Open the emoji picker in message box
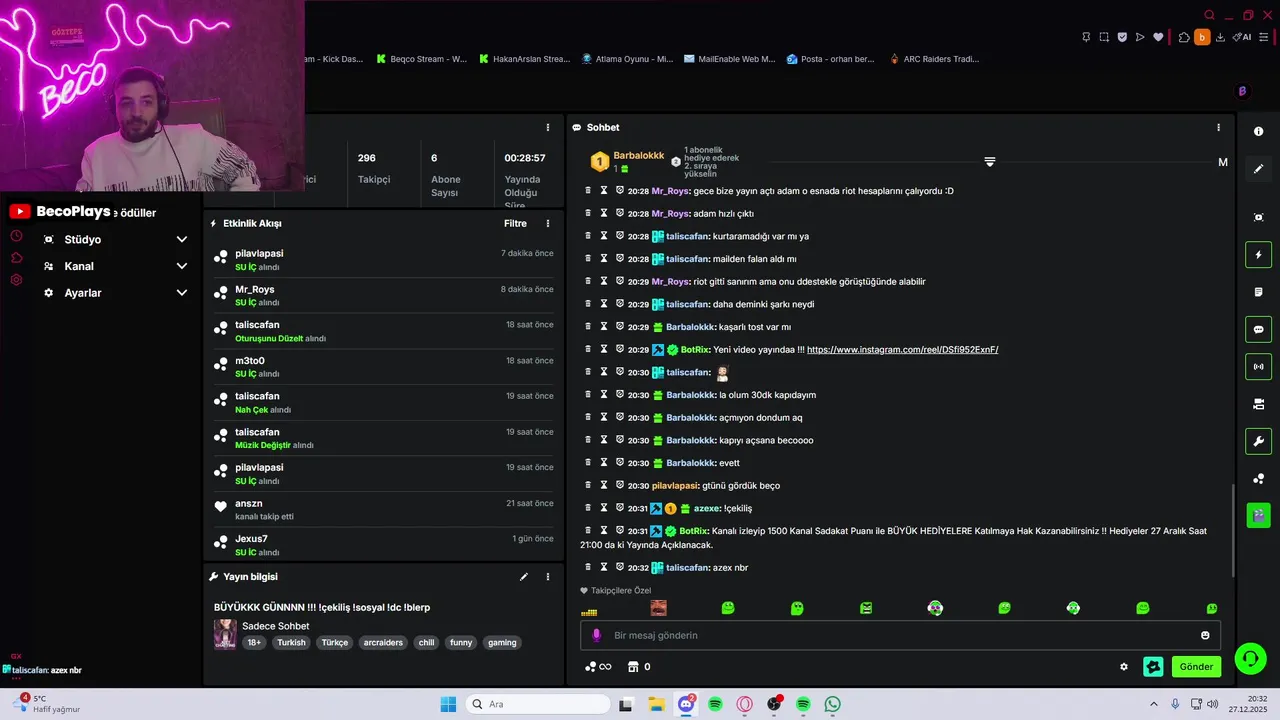Viewport: 1280px width, 720px height. coord(1205,635)
